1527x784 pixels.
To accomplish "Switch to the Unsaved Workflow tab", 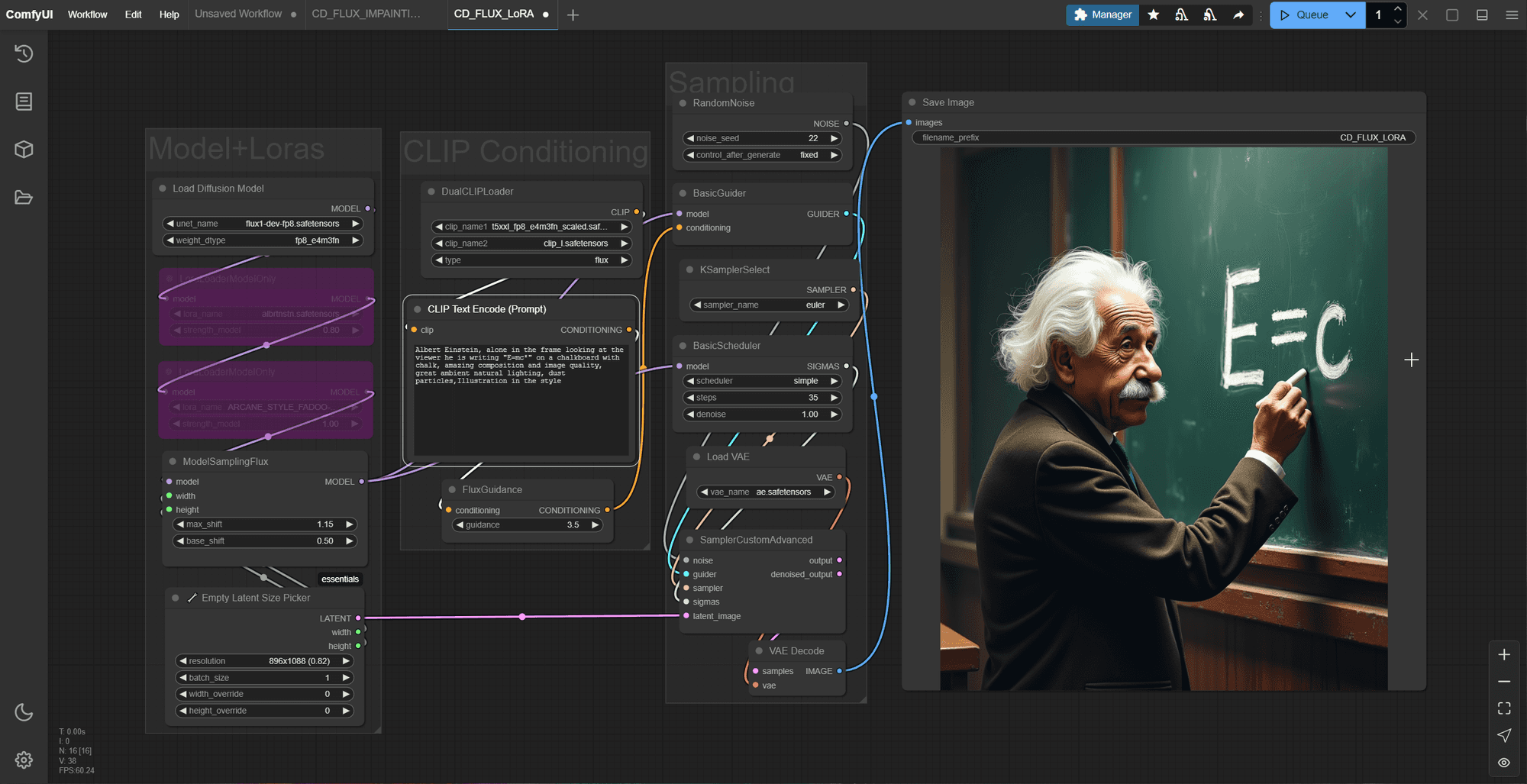I will click(238, 15).
